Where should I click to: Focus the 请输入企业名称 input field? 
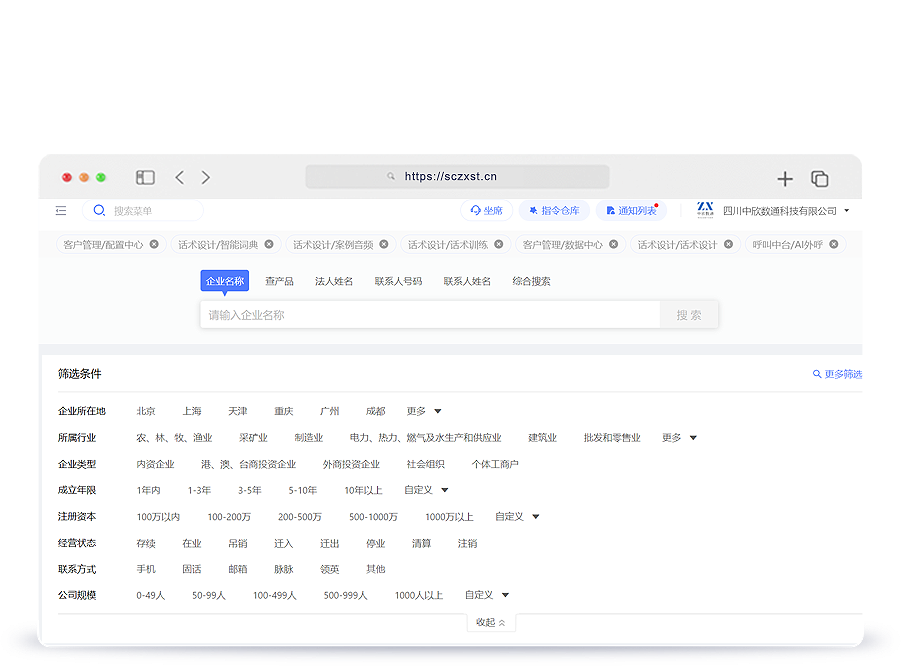tap(430, 315)
